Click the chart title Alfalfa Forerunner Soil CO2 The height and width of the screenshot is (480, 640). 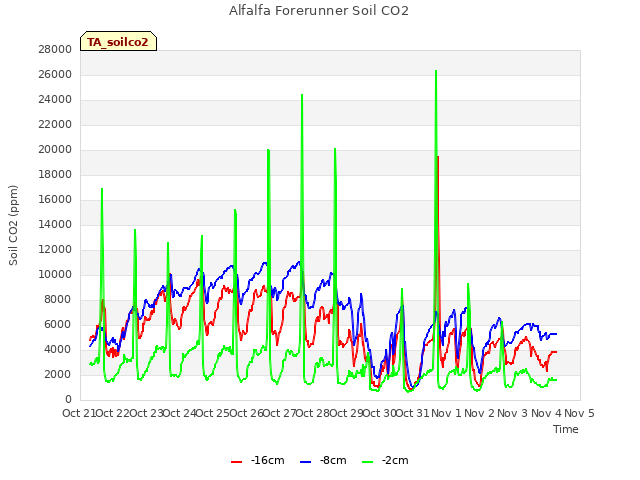319,11
